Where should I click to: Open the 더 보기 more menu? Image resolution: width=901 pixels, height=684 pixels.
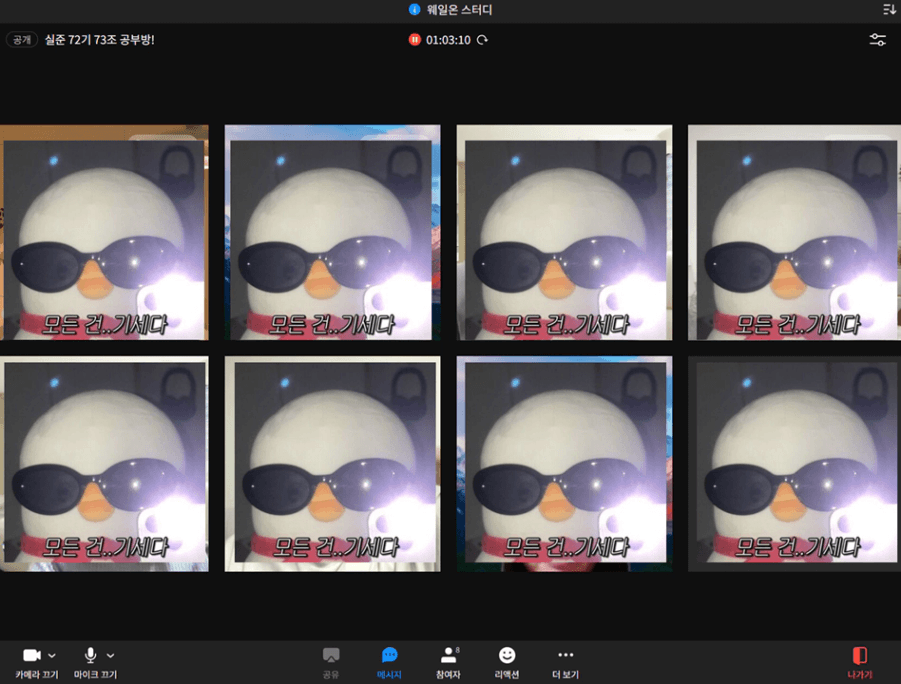[565, 663]
